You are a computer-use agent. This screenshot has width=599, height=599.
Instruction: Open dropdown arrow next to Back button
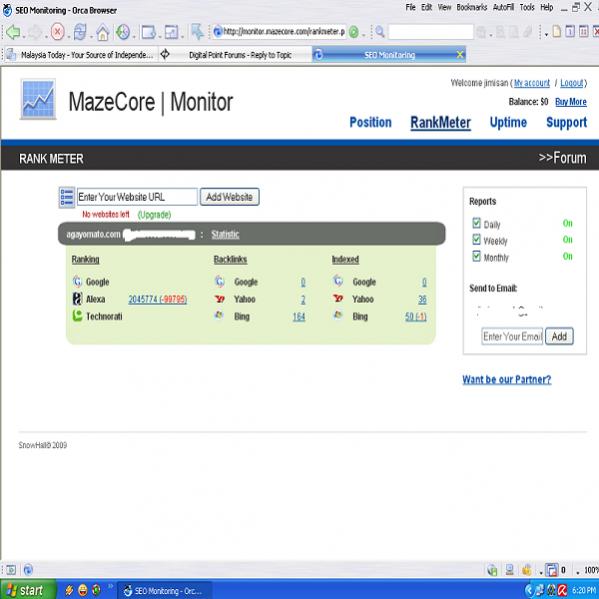(x=24, y=37)
